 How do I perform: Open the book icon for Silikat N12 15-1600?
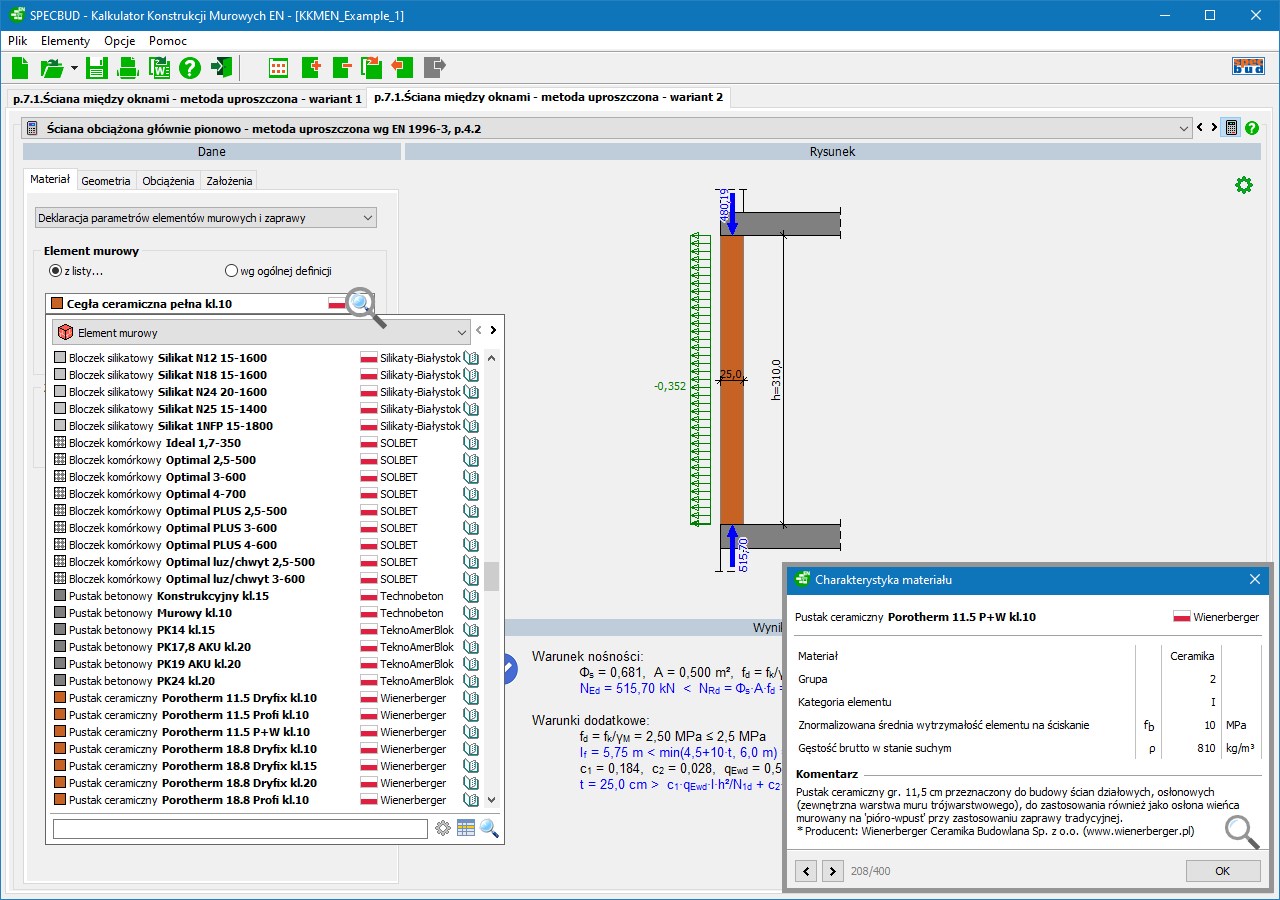pos(471,358)
